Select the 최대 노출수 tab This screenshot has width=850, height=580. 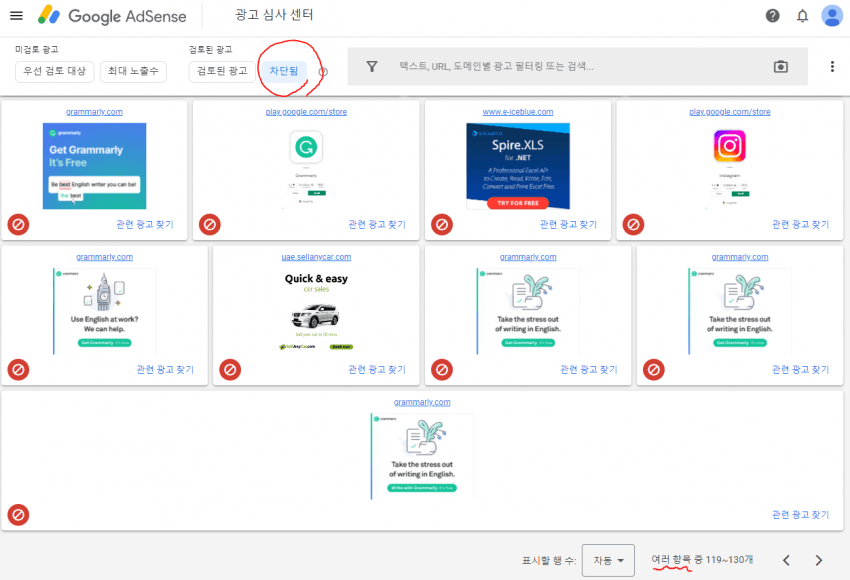click(133, 72)
